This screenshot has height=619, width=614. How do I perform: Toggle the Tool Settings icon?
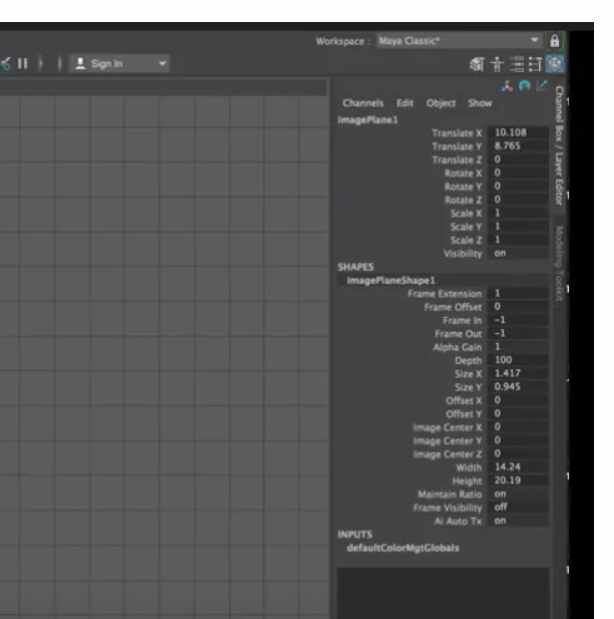(535, 64)
